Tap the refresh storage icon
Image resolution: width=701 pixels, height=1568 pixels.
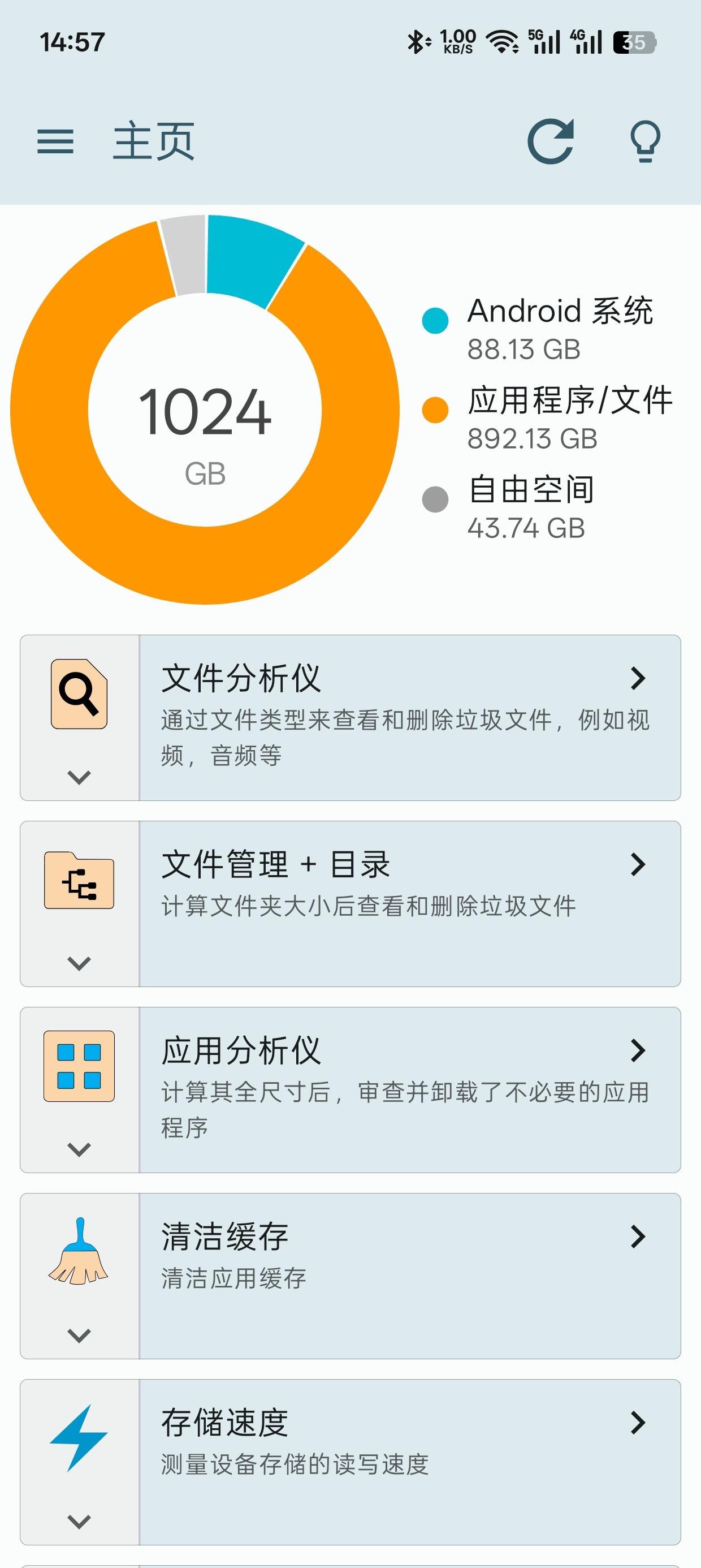click(551, 141)
